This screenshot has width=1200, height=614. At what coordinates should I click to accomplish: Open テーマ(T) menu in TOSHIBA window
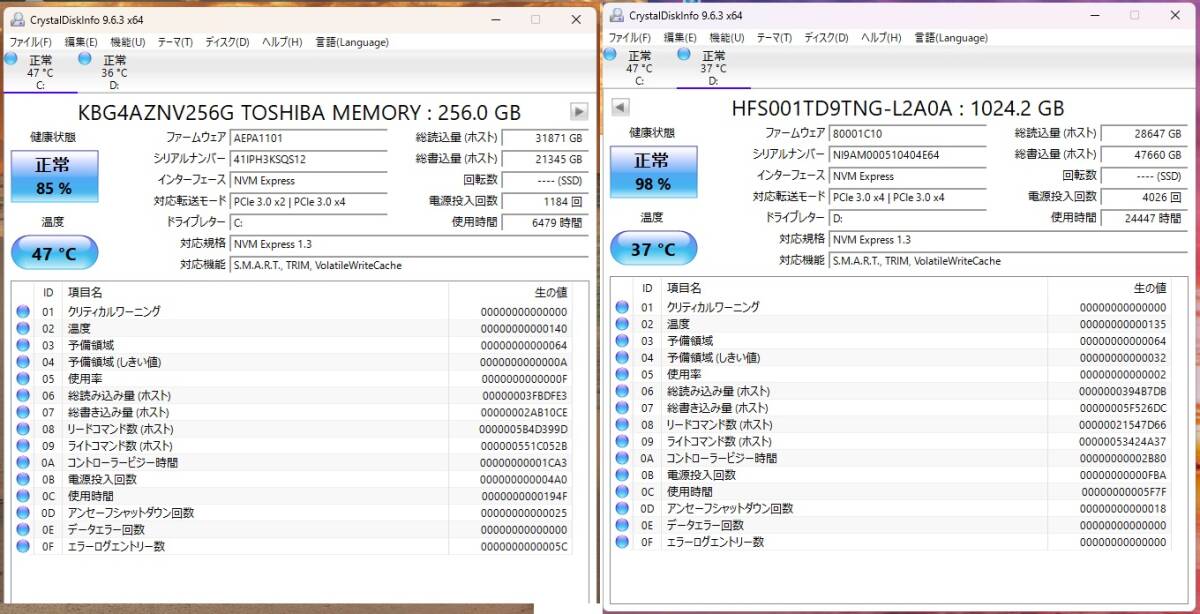tap(175, 42)
